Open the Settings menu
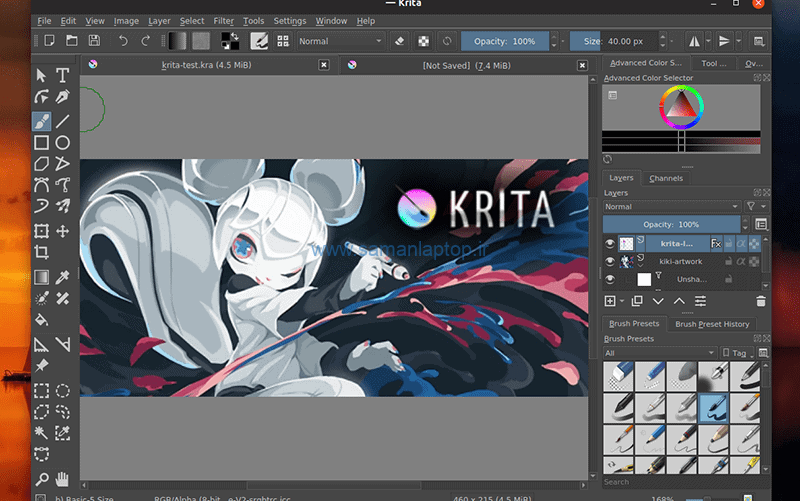Image resolution: width=800 pixels, height=501 pixels. click(x=290, y=21)
